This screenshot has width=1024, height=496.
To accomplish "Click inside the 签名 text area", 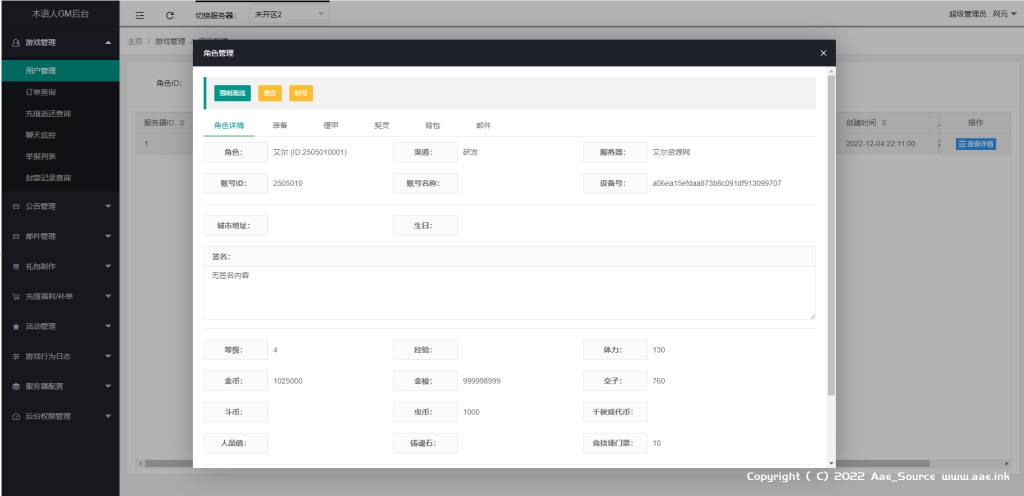I will click(x=509, y=292).
